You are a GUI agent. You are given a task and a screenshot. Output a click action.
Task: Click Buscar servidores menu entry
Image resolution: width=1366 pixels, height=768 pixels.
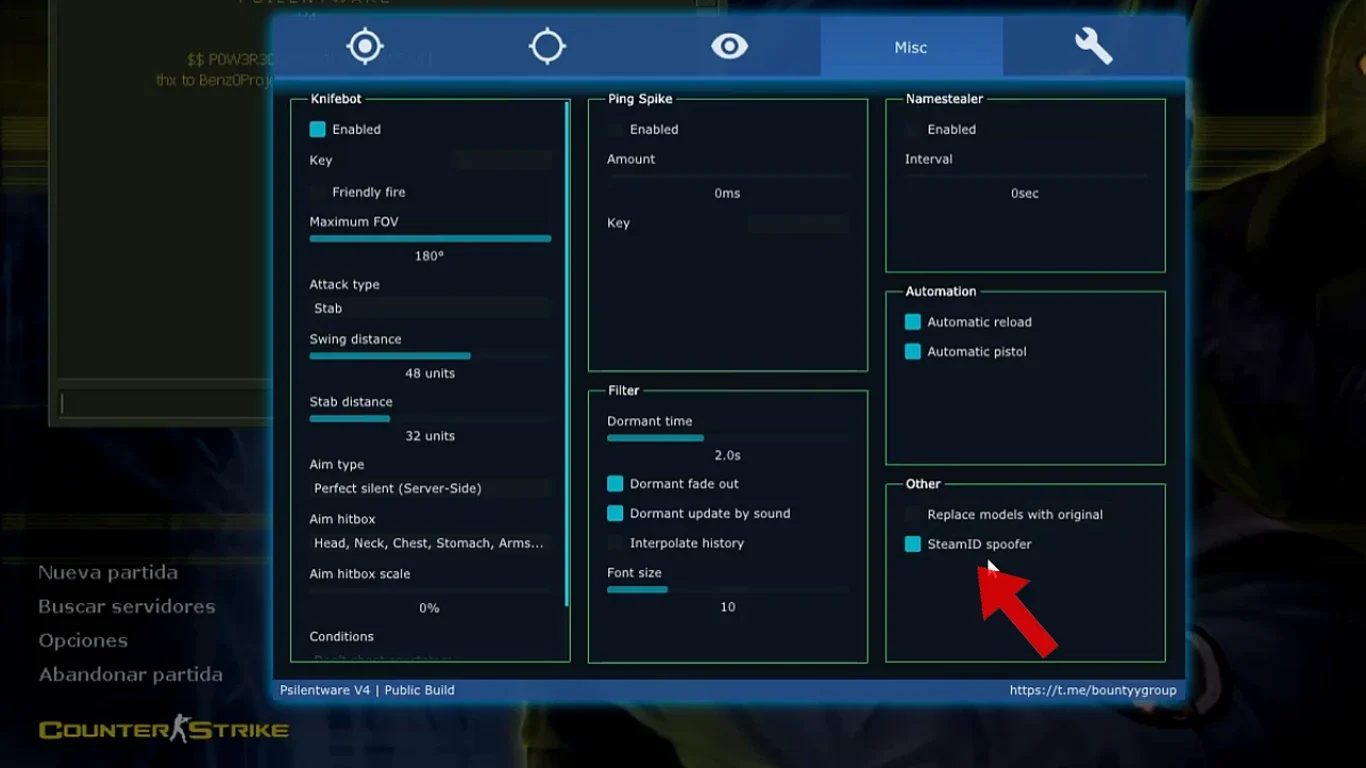[x=127, y=607]
